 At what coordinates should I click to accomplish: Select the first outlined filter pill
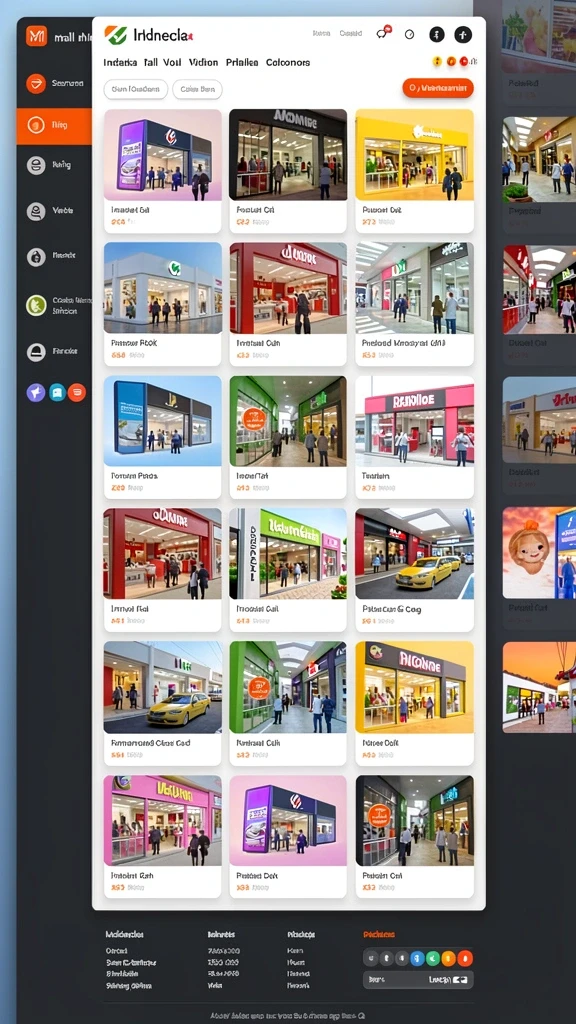coord(136,89)
